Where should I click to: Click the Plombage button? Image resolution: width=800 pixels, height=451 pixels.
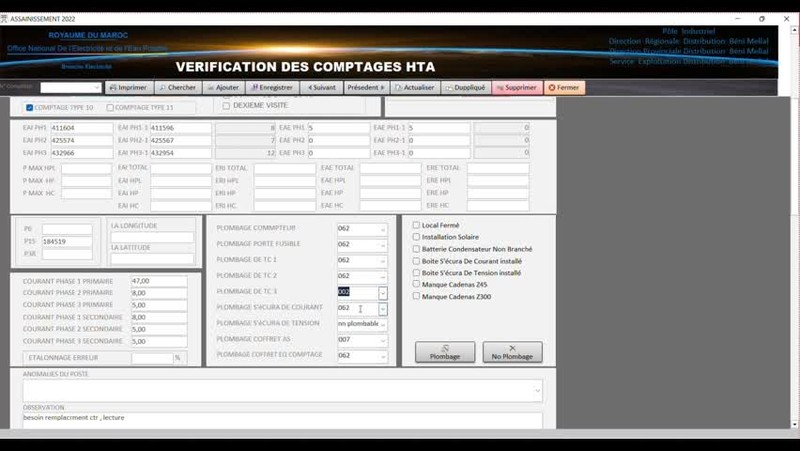[x=445, y=352]
